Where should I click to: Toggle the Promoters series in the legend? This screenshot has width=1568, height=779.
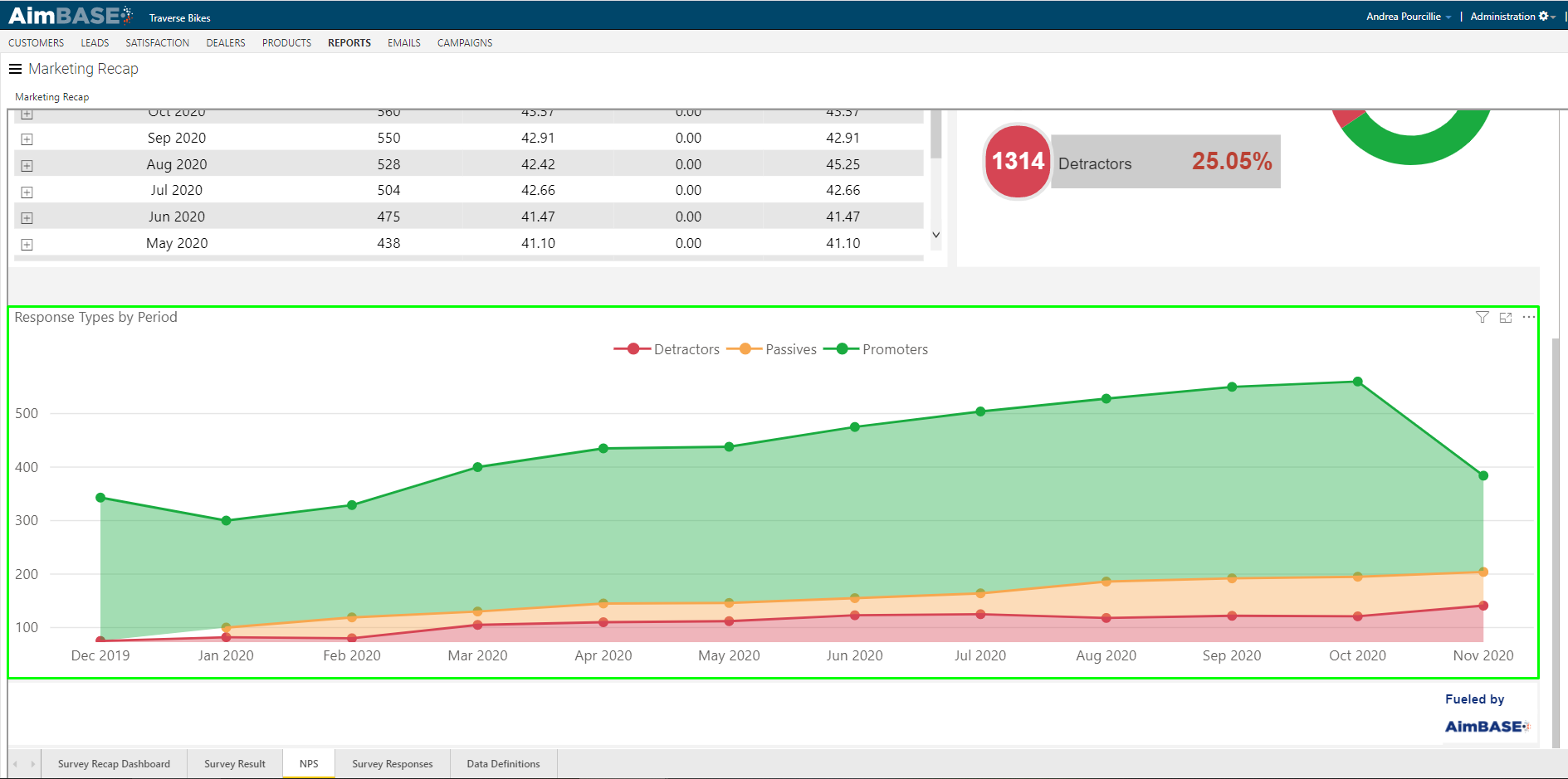click(896, 348)
